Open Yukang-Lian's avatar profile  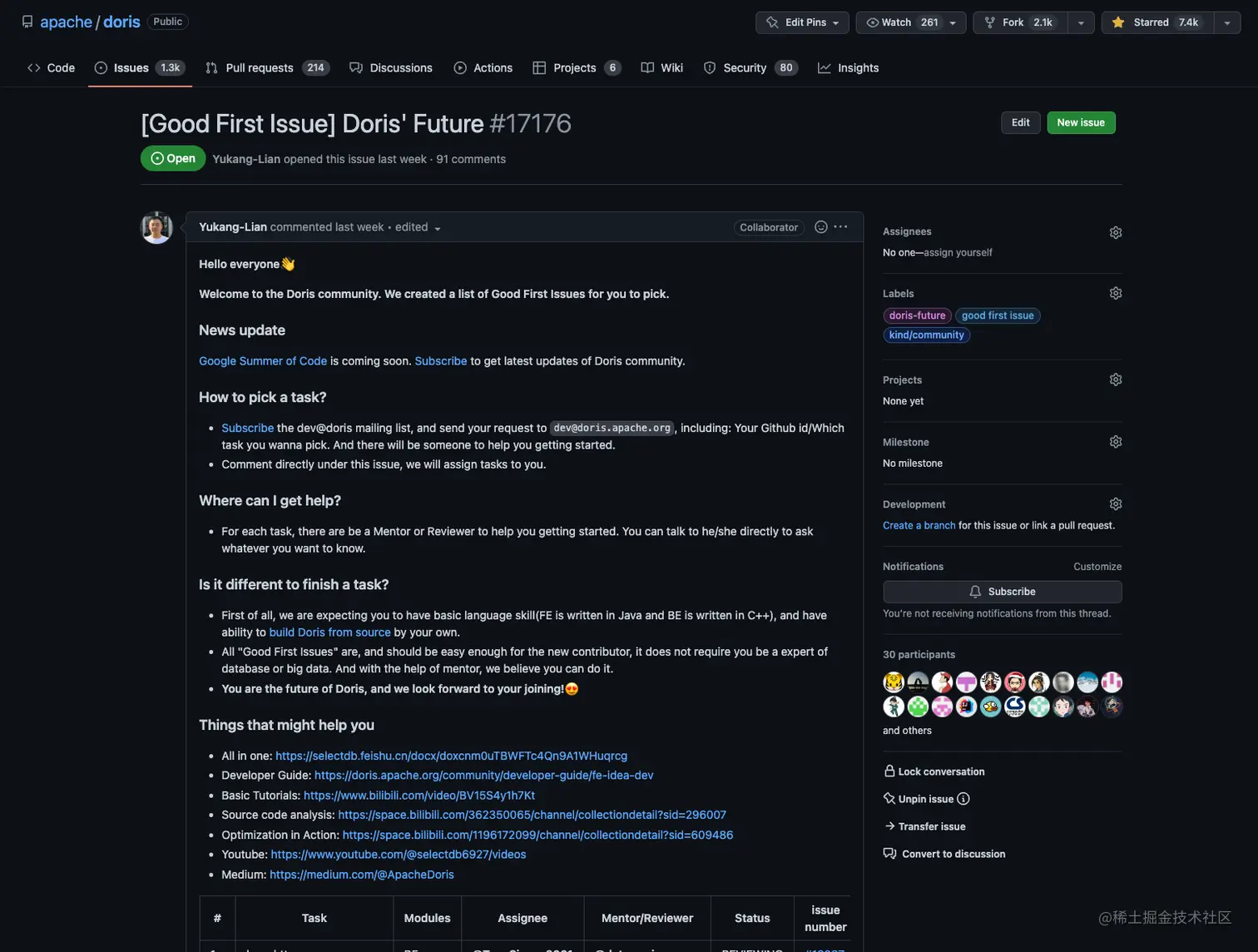click(x=156, y=227)
